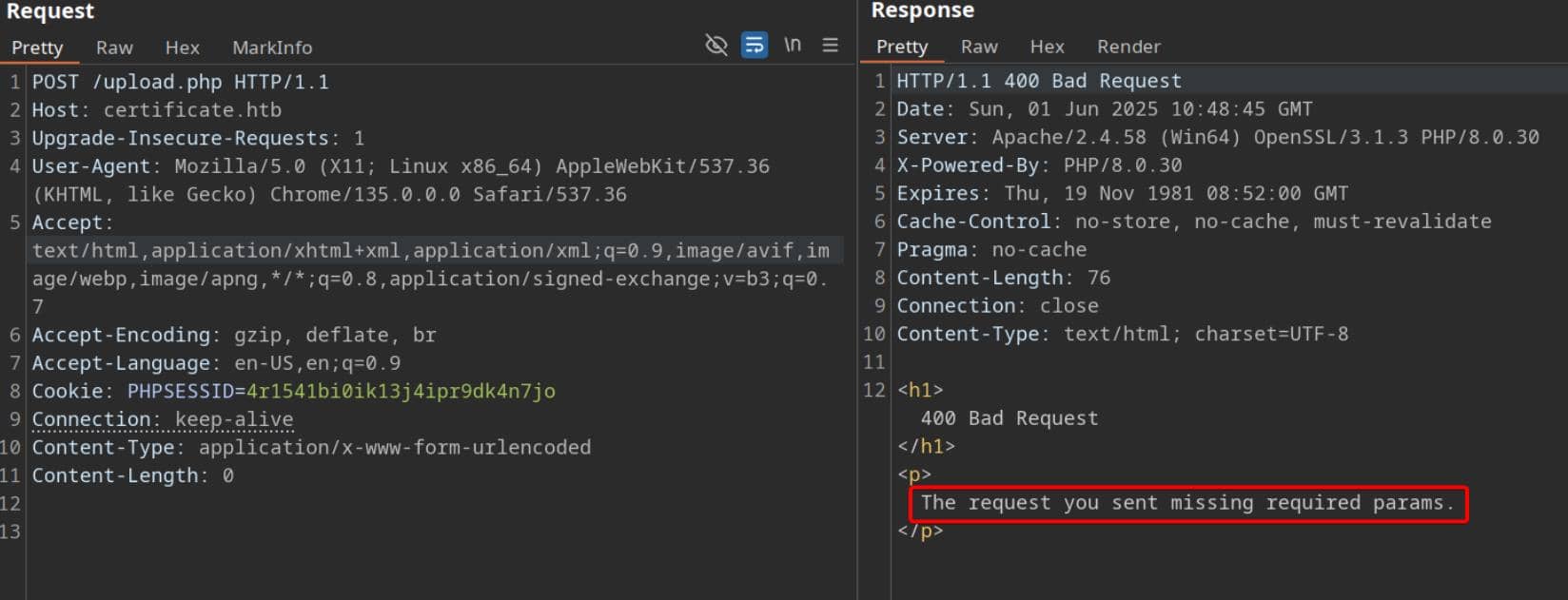
Task: Toggle the word wrap icon in Request
Action: point(755,45)
